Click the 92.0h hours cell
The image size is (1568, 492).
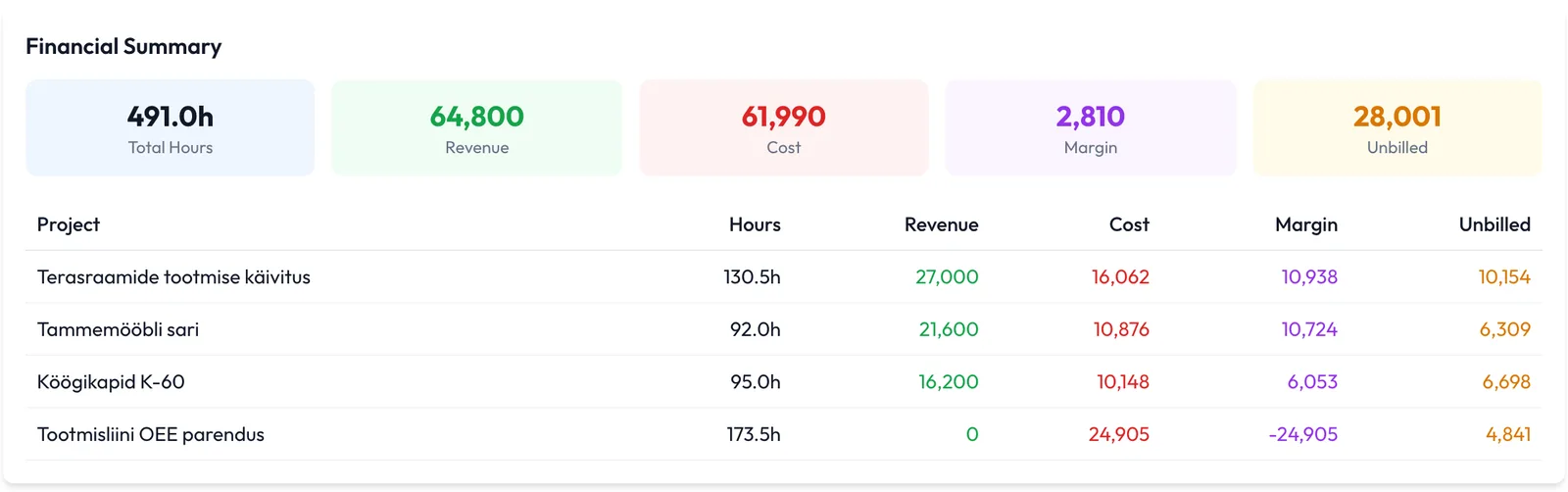[755, 329]
